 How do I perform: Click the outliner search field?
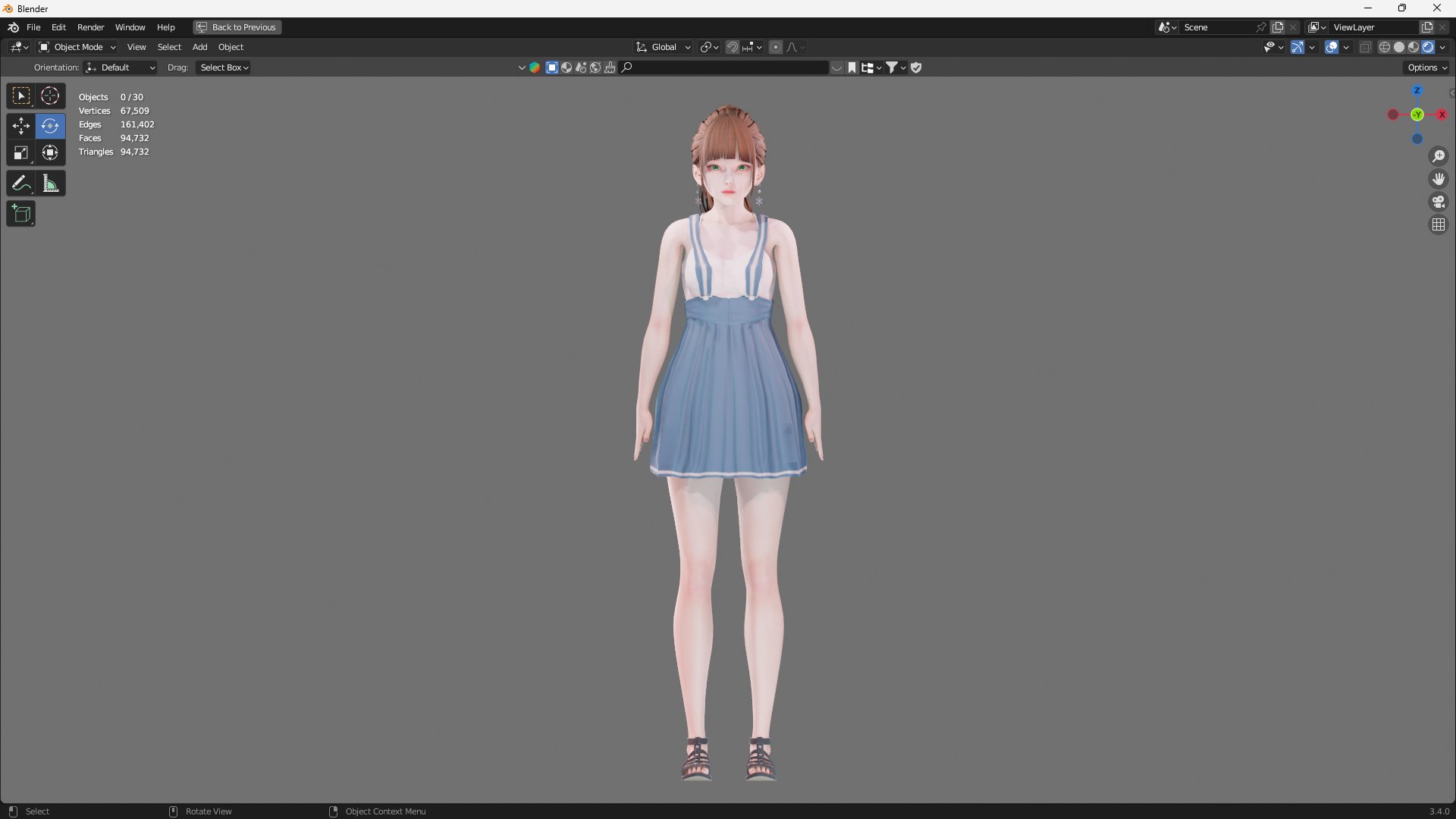pyautogui.click(x=728, y=67)
